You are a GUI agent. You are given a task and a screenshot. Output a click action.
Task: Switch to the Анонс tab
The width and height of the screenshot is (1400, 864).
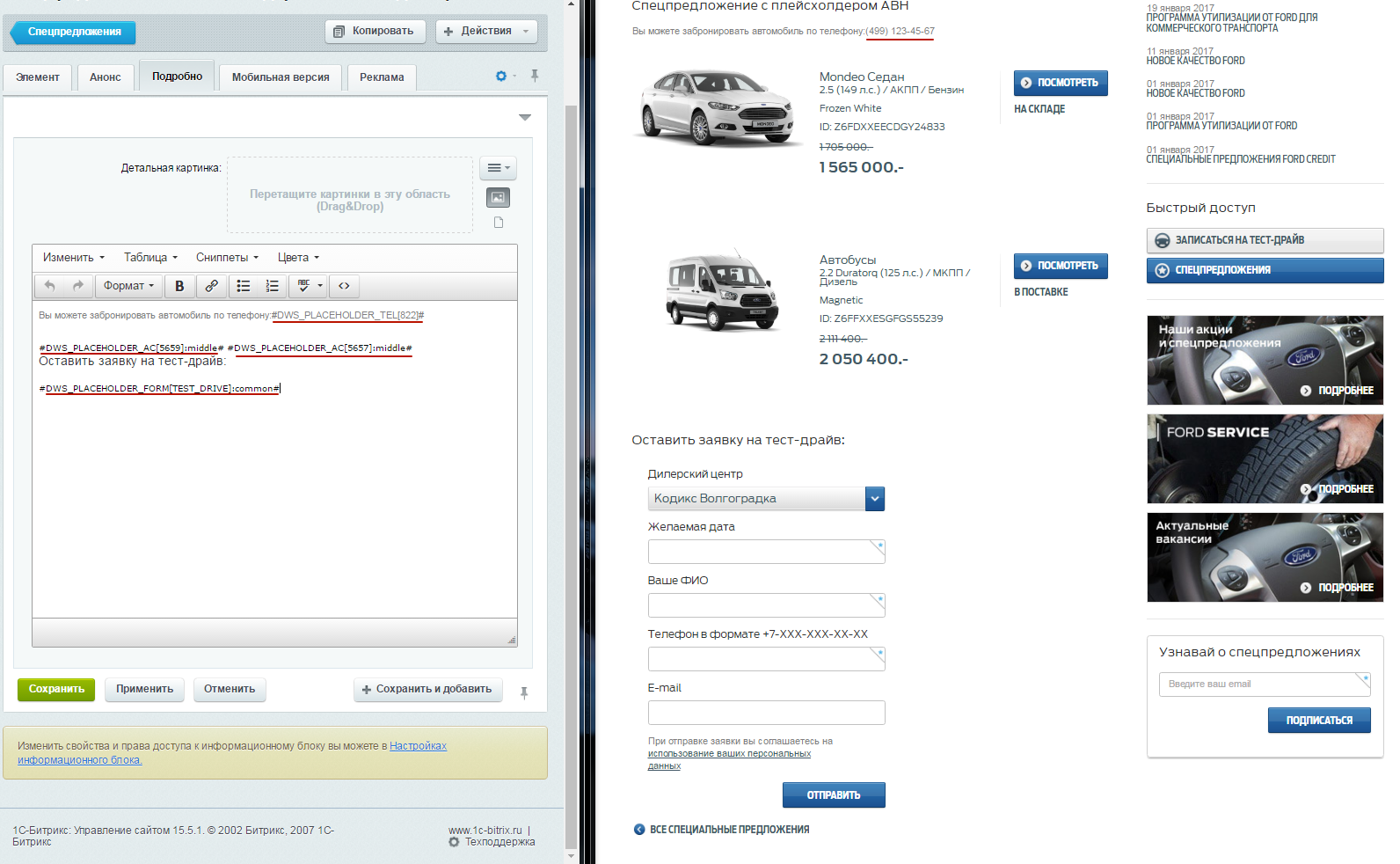(x=106, y=77)
